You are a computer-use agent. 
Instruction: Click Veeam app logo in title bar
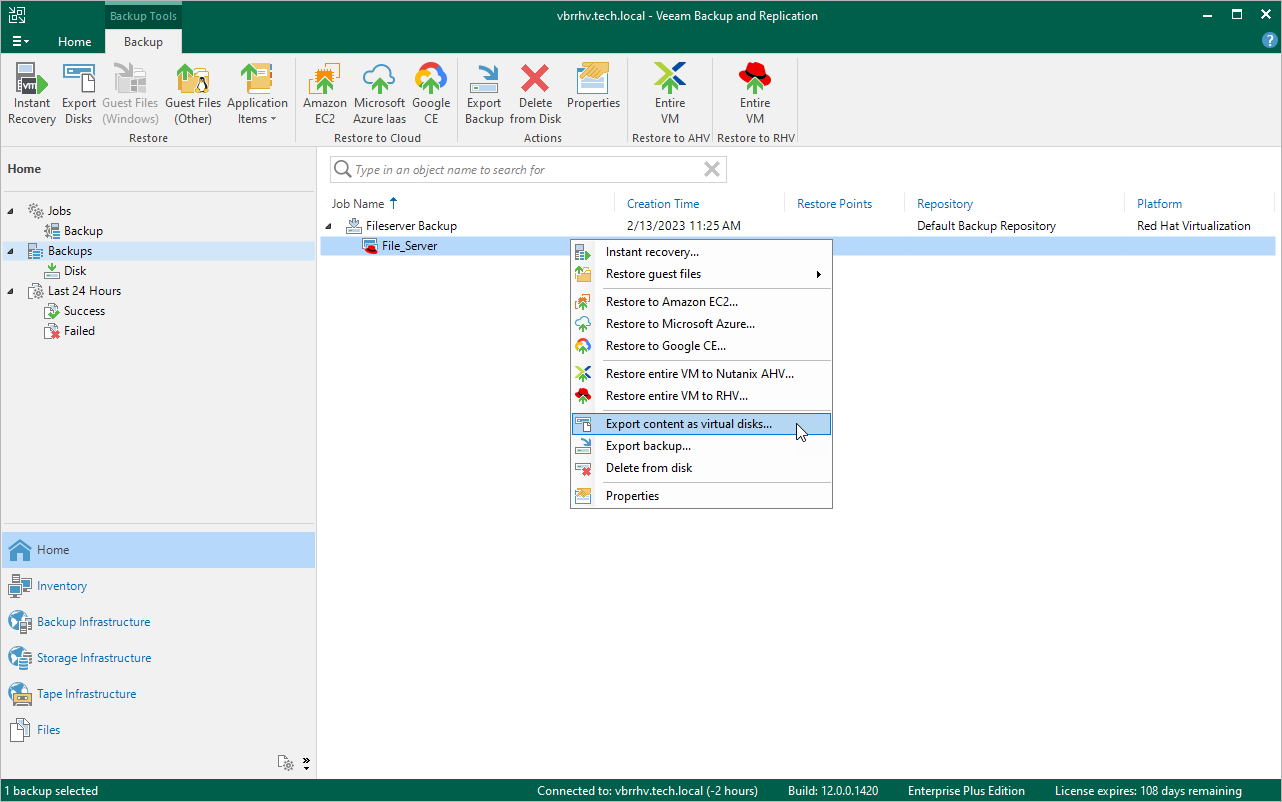(x=18, y=15)
